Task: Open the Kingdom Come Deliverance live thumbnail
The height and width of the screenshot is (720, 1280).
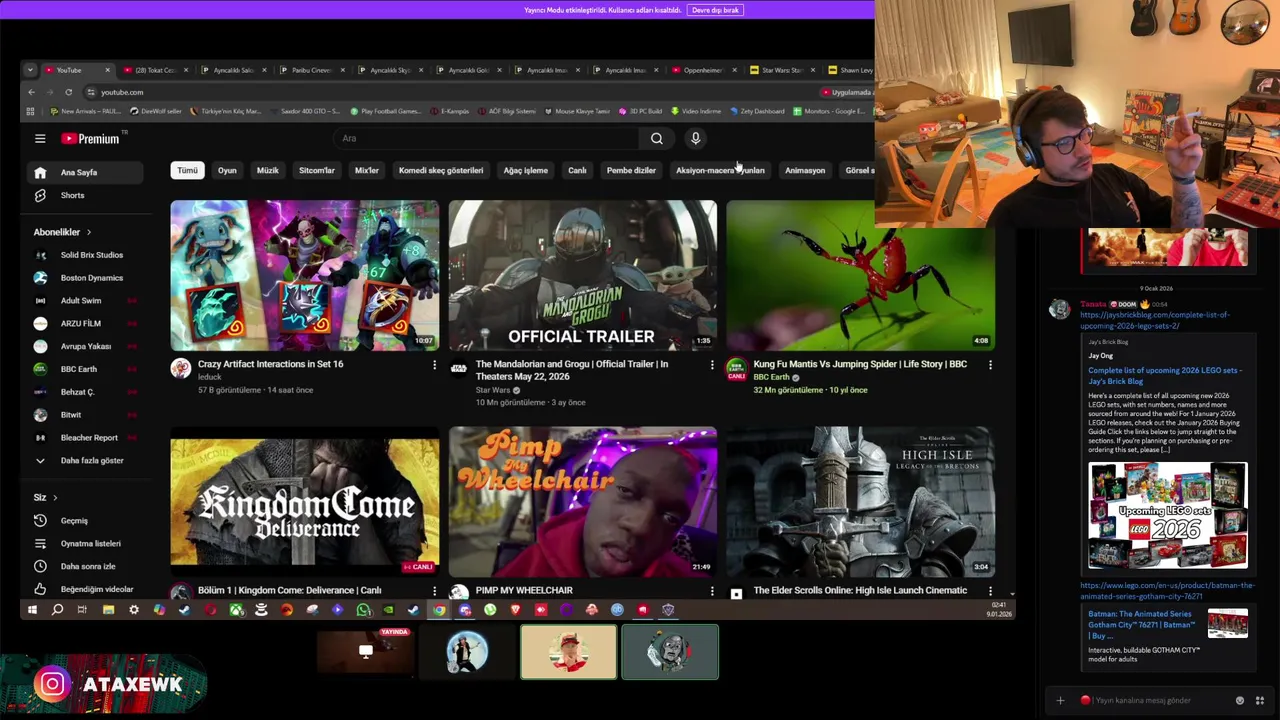Action: [304, 501]
